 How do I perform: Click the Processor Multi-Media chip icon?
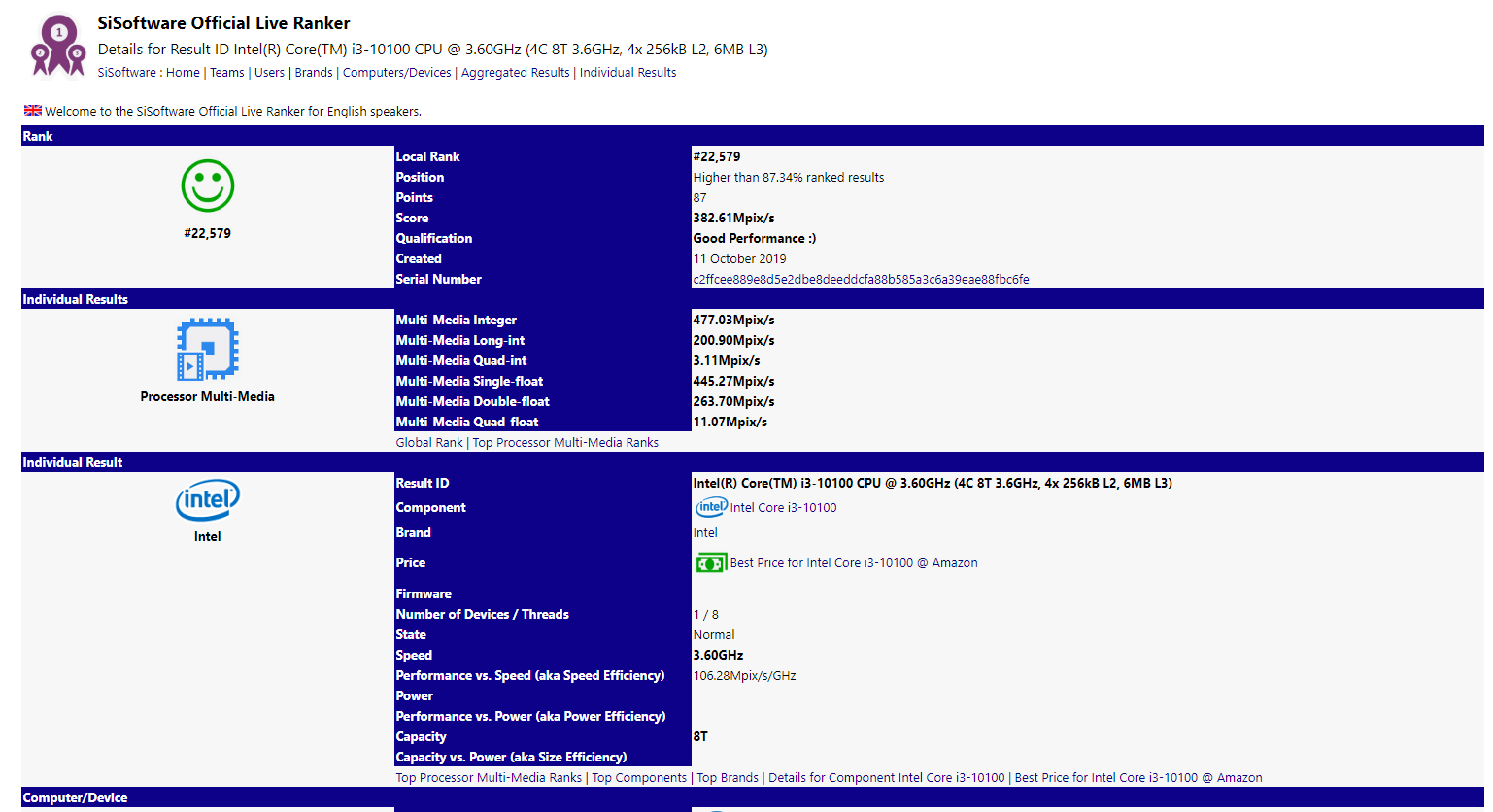208,349
